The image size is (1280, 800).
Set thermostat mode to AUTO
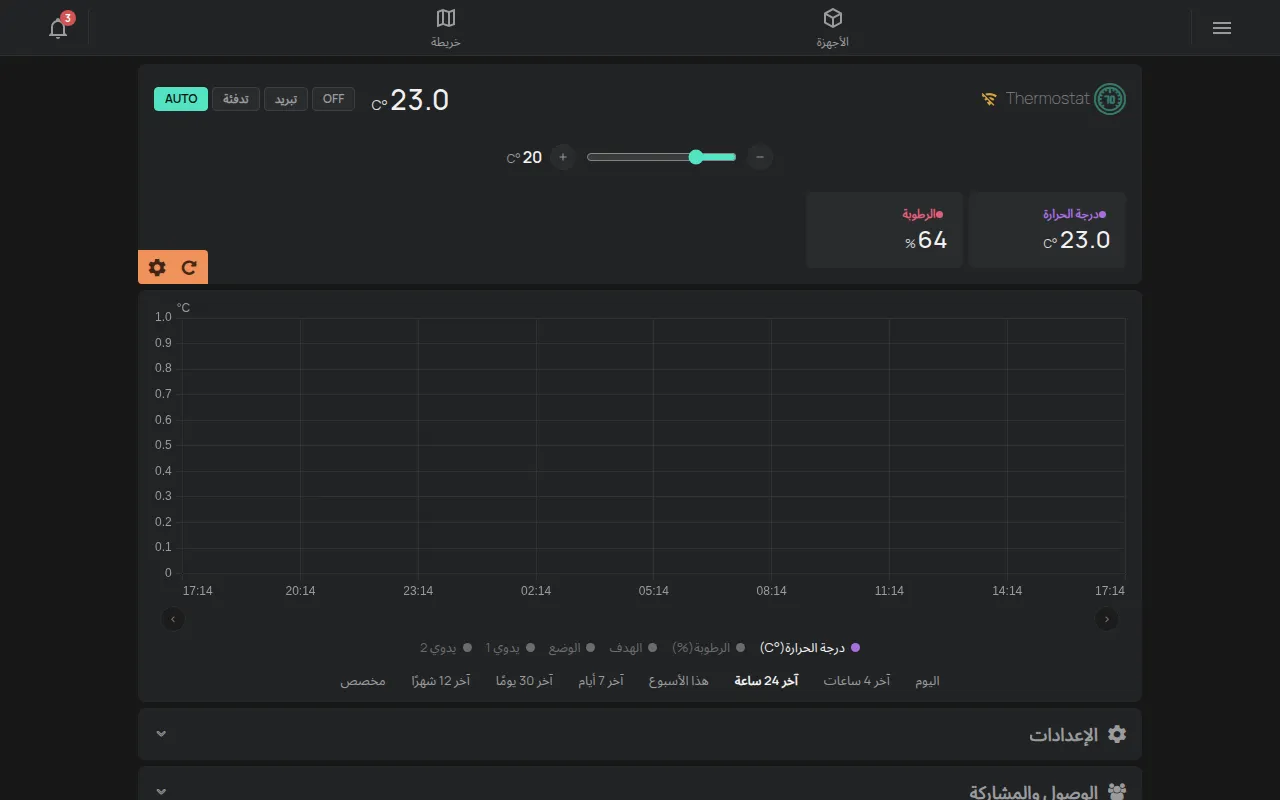click(x=181, y=99)
